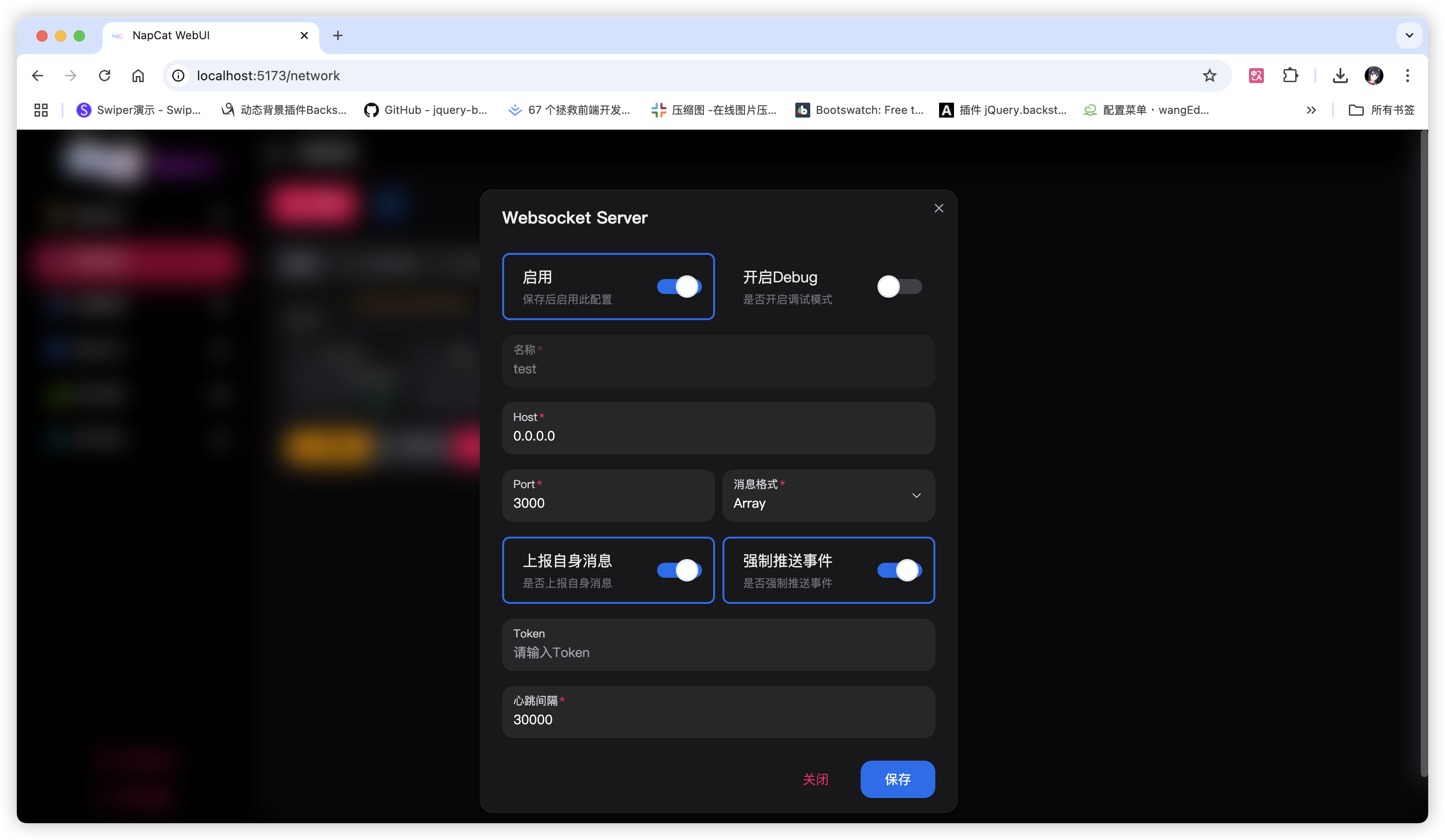Toggle the 强制推送事件 switch
The height and width of the screenshot is (840, 1445).
click(899, 570)
